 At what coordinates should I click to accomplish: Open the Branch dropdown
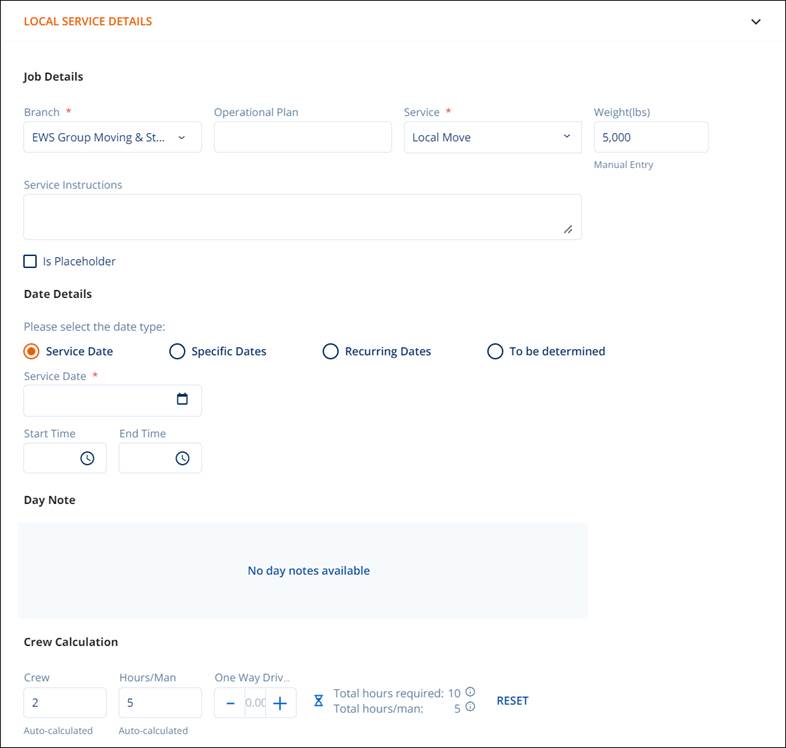(112, 137)
